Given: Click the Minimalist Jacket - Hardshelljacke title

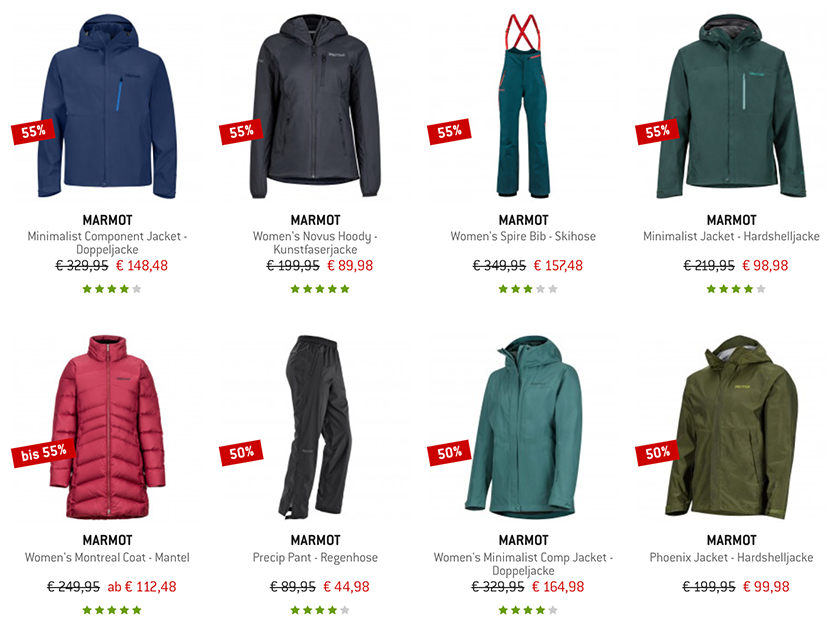Looking at the screenshot, I should click(731, 236).
